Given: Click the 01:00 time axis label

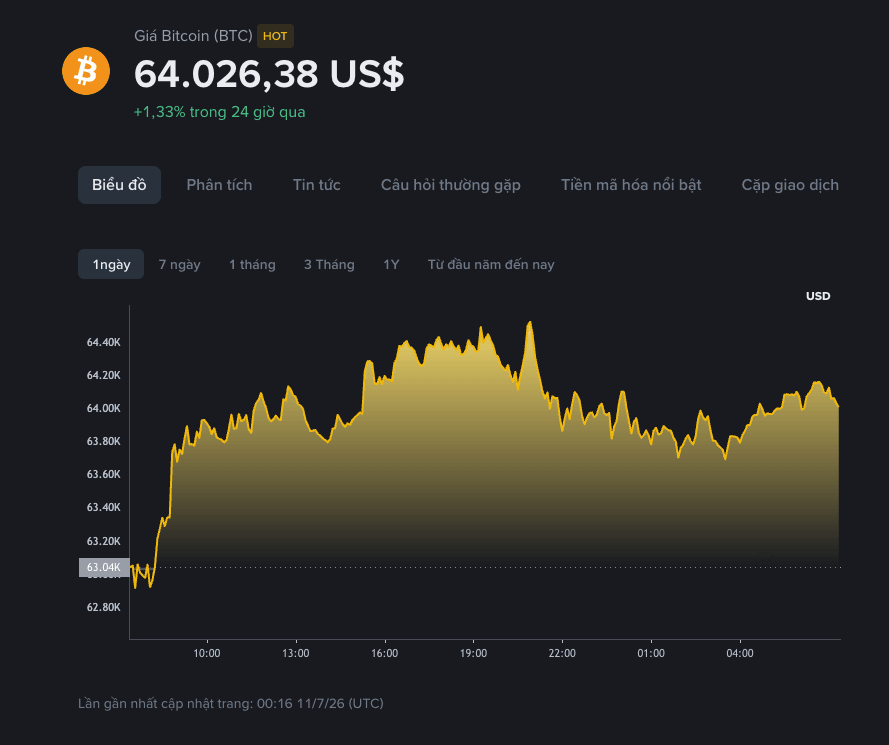Looking at the screenshot, I should 651,653.
